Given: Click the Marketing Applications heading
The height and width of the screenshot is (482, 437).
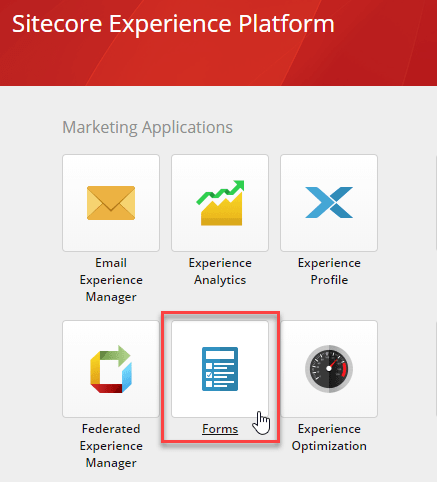Looking at the screenshot, I should 147,127.
